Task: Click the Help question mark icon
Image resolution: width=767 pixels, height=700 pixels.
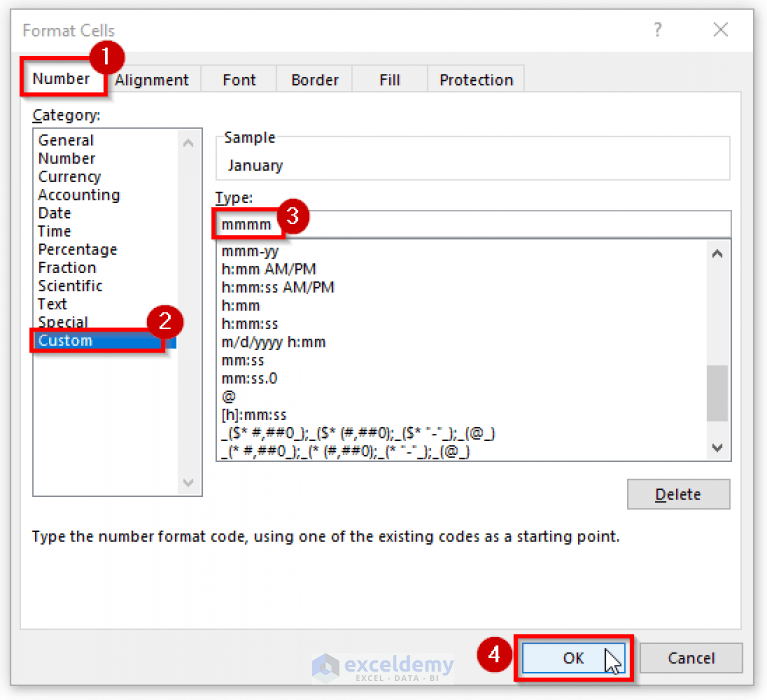Action: (657, 30)
